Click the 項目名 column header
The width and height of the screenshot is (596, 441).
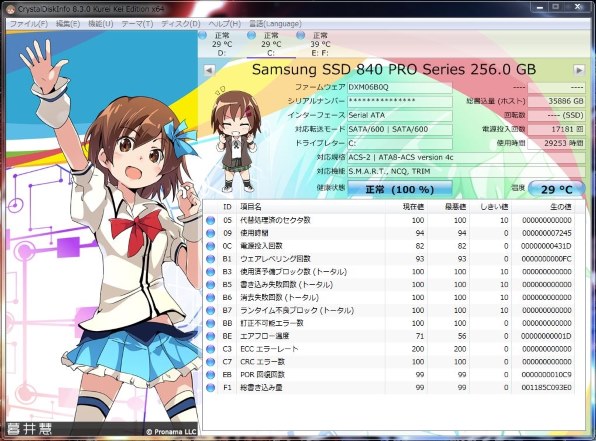311,207
